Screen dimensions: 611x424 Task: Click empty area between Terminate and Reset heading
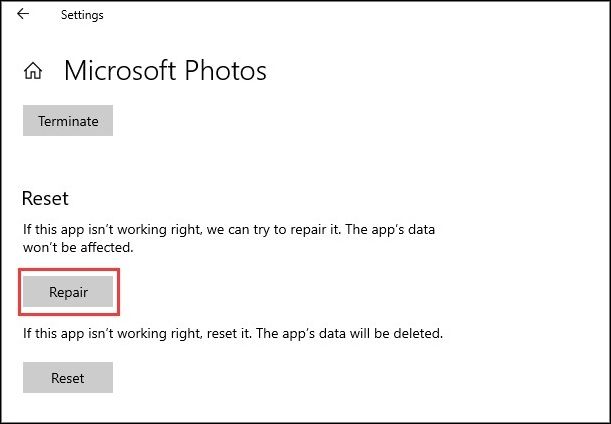[x=200, y=162]
